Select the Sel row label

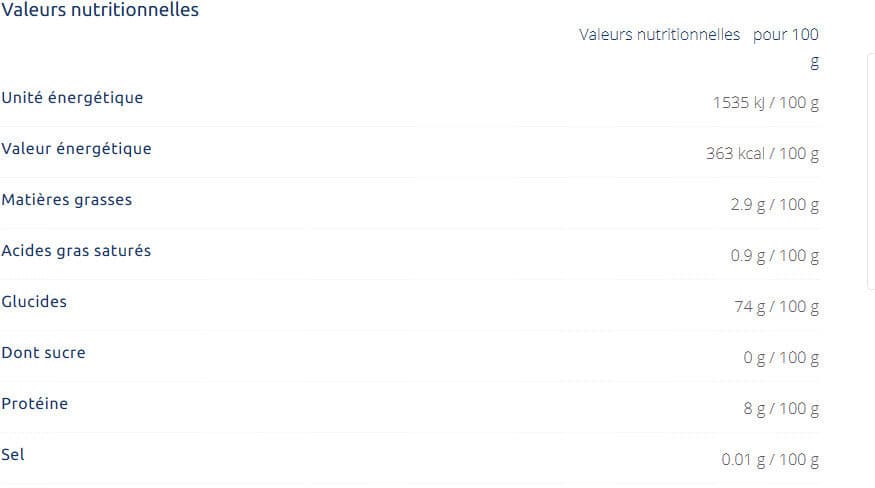(13, 454)
